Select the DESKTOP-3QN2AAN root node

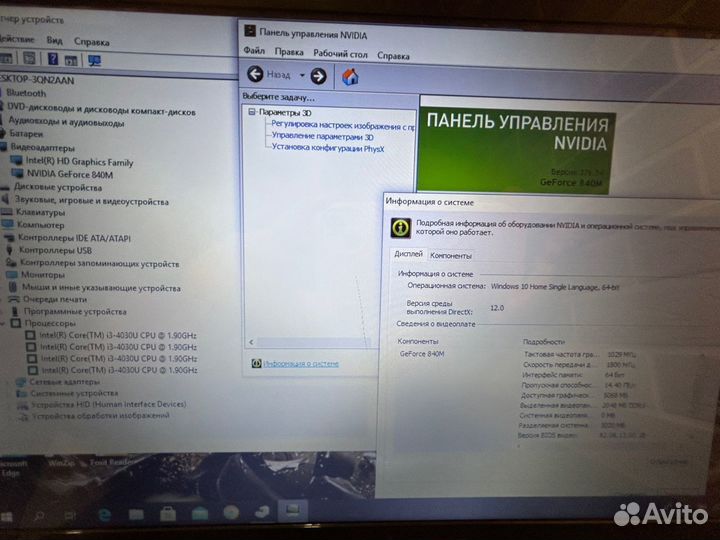tap(37, 80)
